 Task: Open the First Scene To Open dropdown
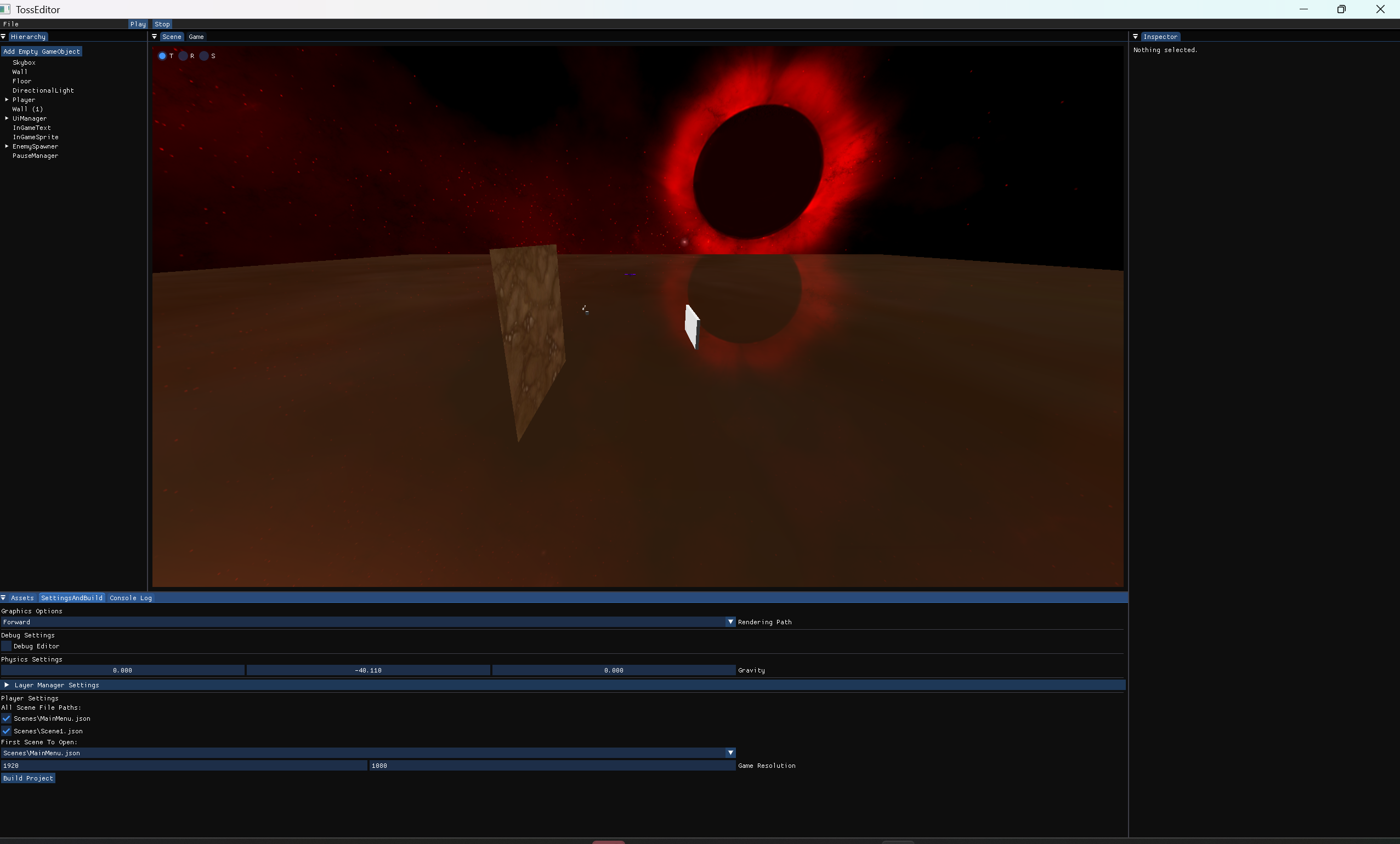tap(730, 753)
